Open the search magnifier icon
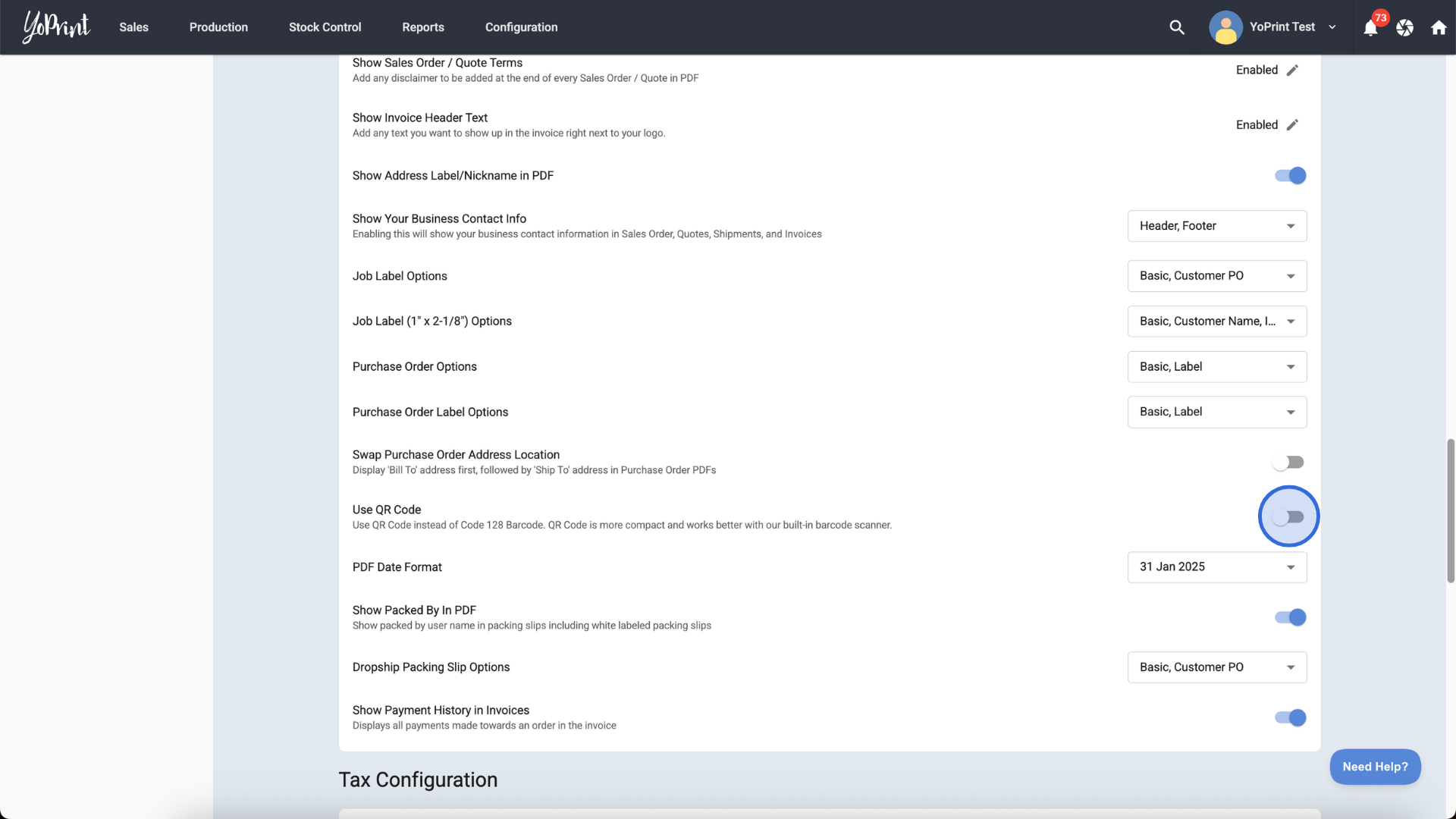Screen dimensions: 1456x819 (x=1177, y=27)
